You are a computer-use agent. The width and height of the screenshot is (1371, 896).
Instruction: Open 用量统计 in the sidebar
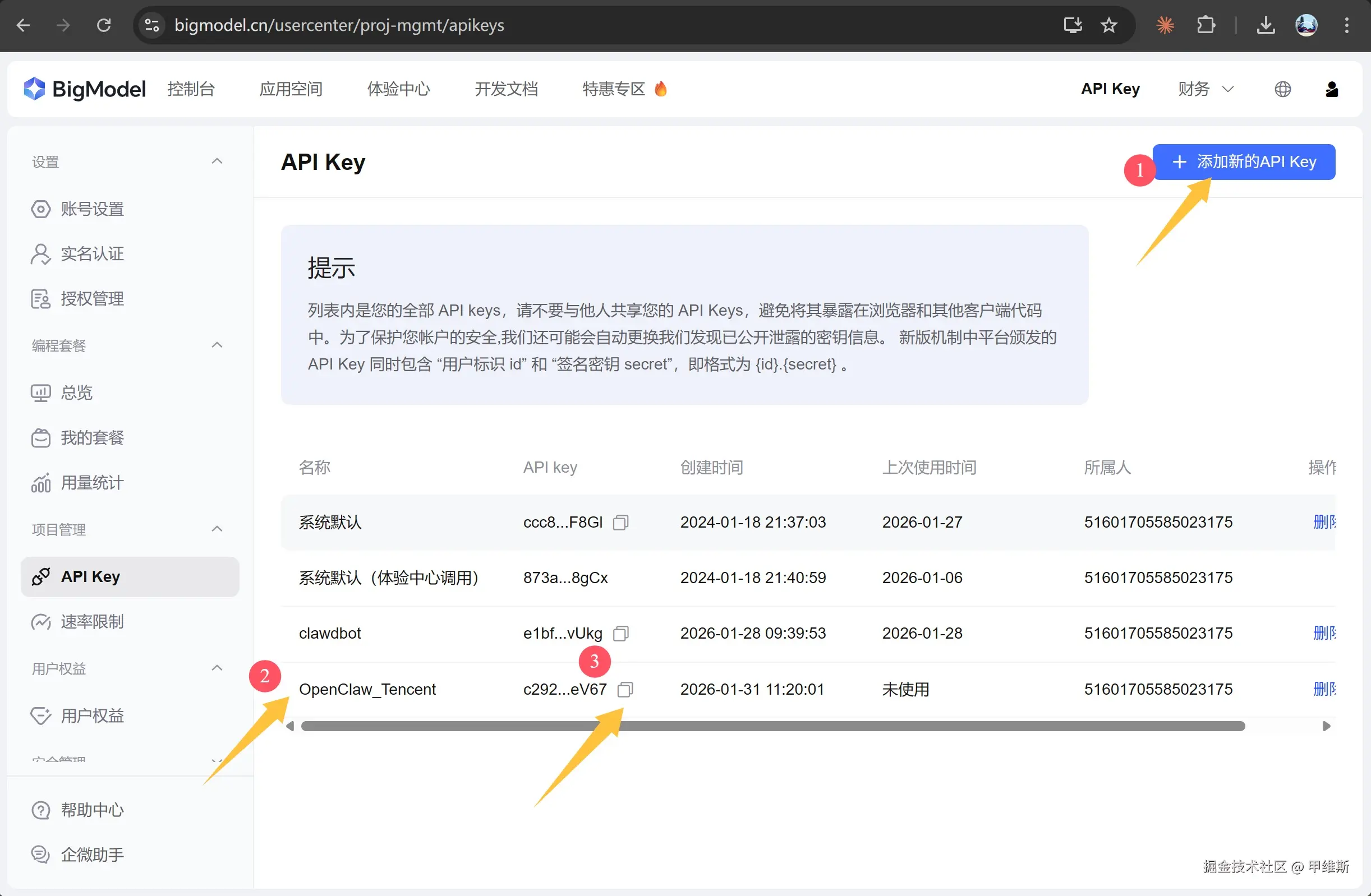[92, 483]
